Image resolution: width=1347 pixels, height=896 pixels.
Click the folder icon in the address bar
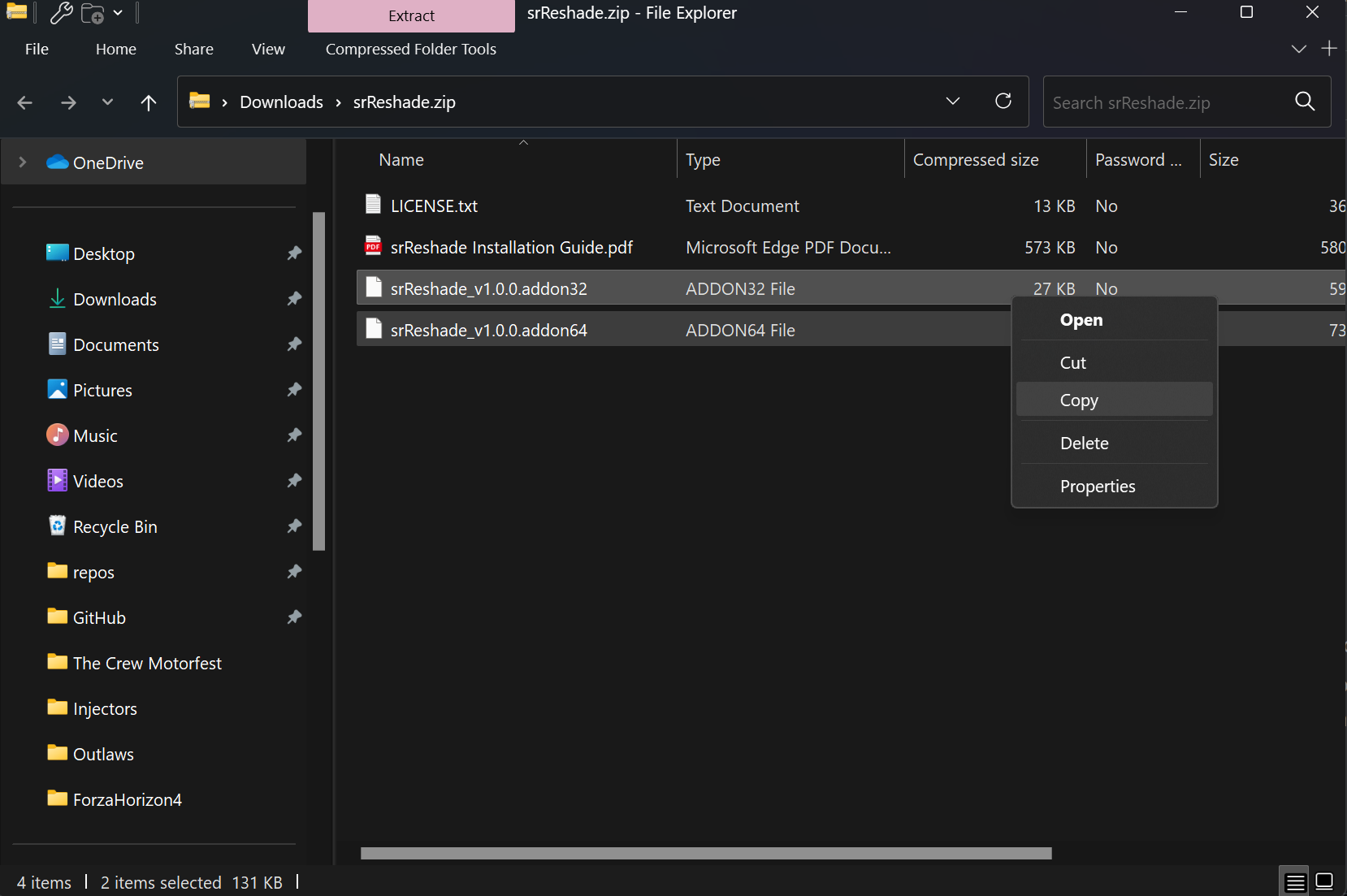tap(200, 101)
